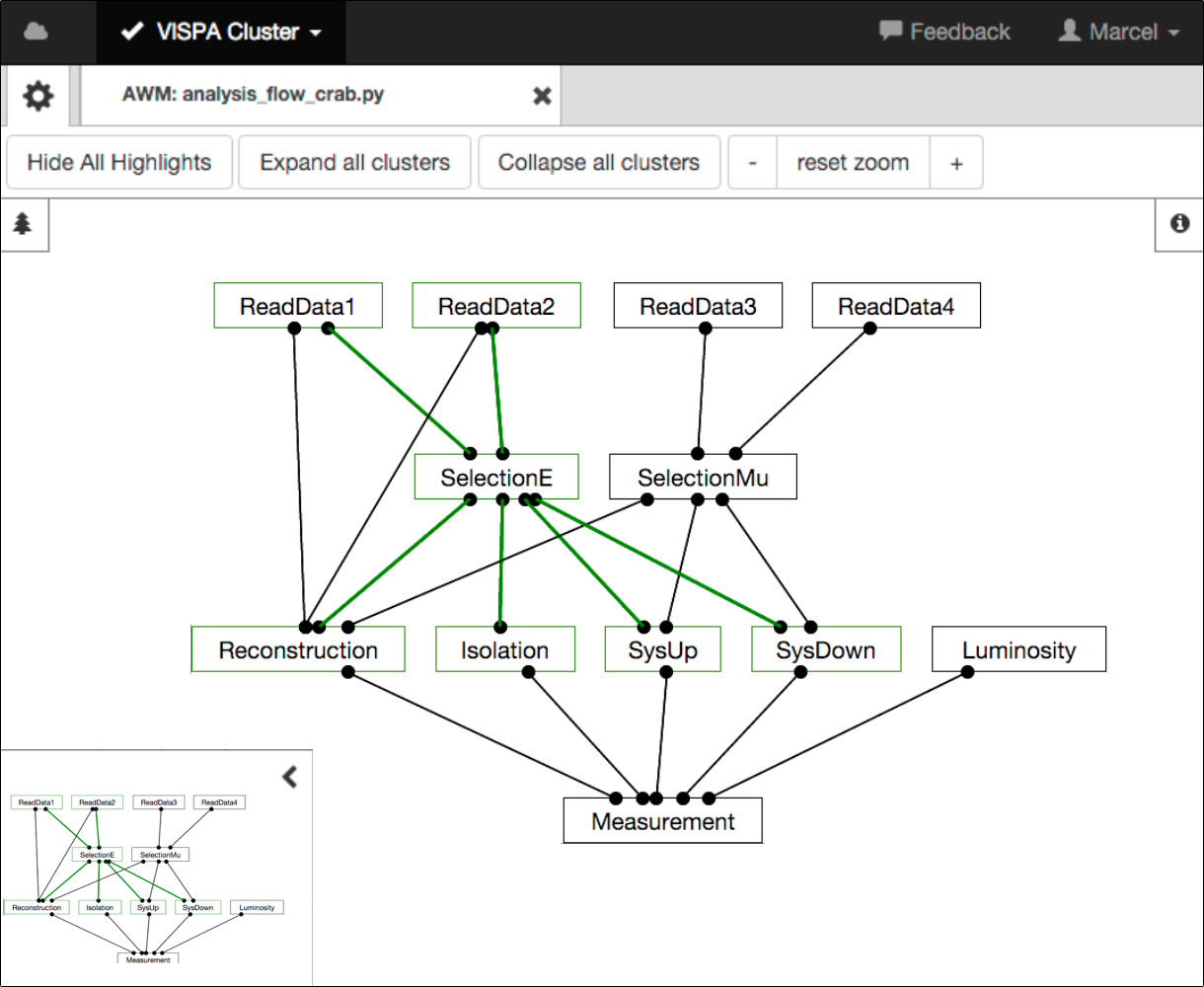The image size is (1204, 987).
Task: Open the info panel icon
Action: 1179,224
